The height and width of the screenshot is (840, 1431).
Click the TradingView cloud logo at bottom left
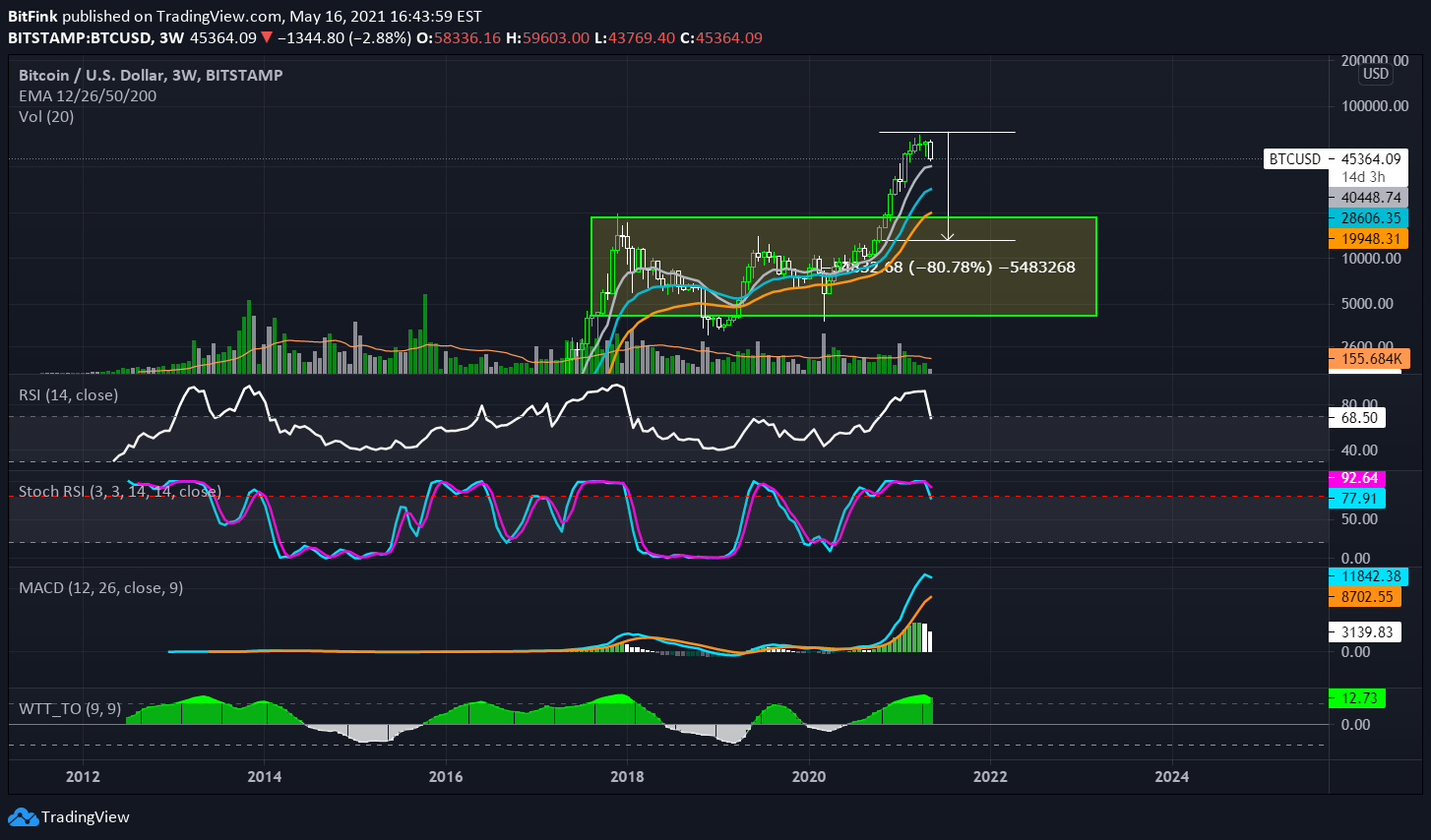tap(24, 816)
